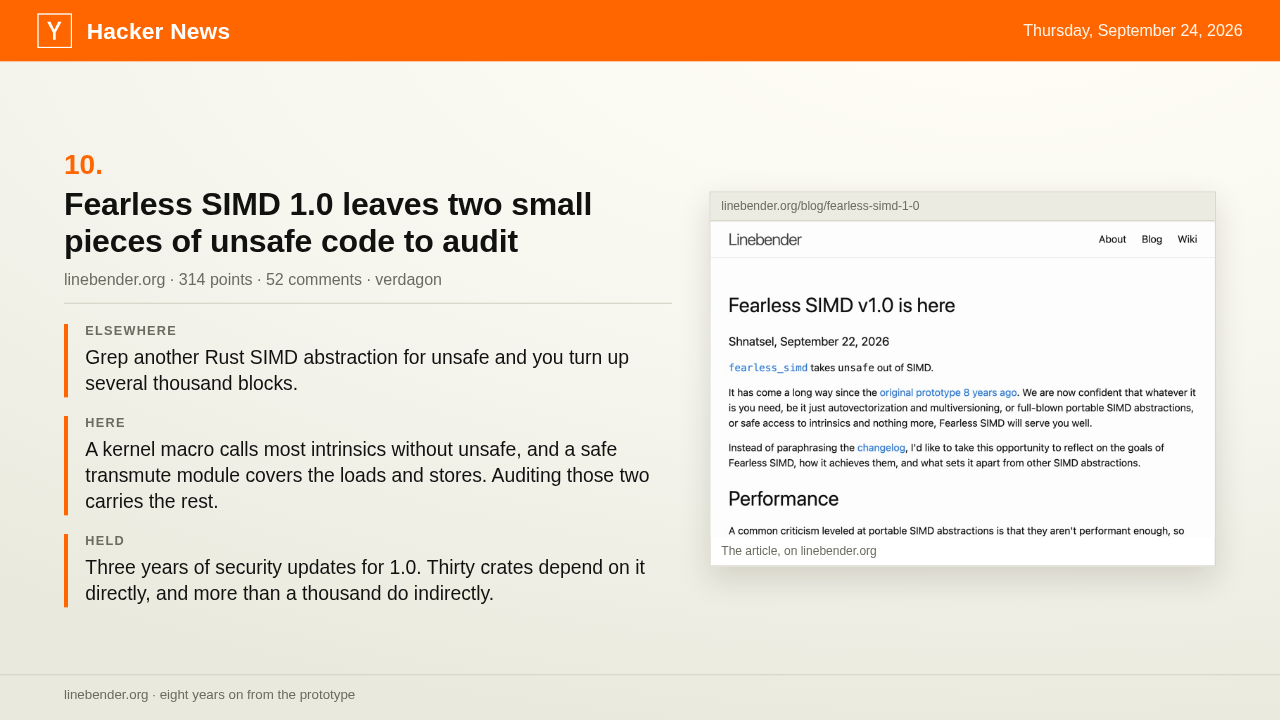Open the Wiki menu in article preview
Viewport: 1280px width, 720px height.
[1187, 239]
